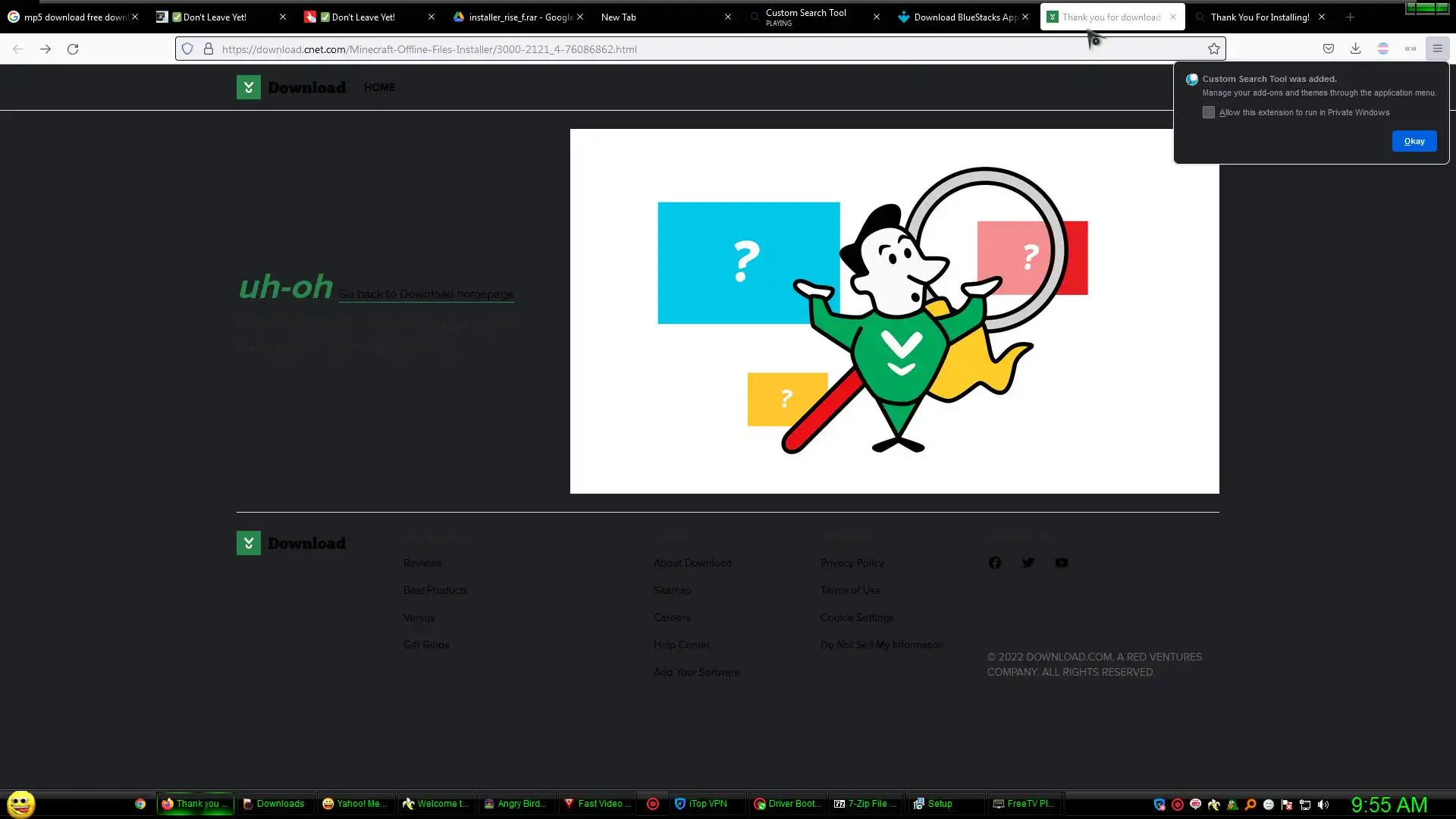Click HOME in the site navigation
Image resolution: width=1456 pixels, height=819 pixels.
coord(379,87)
